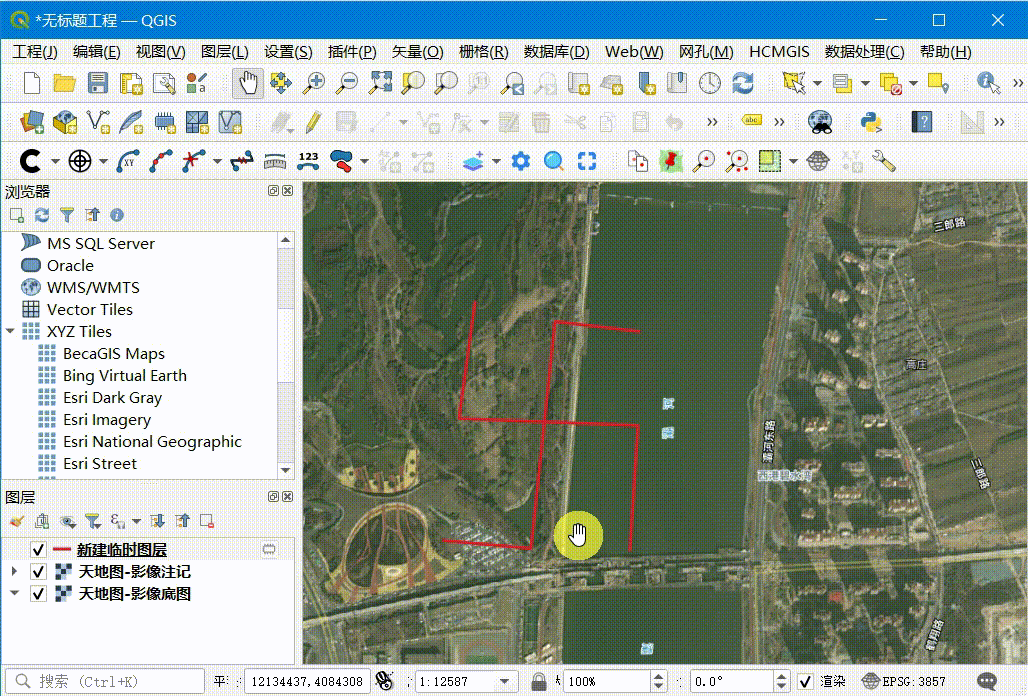Open the 视图(V) menu

coord(160,52)
